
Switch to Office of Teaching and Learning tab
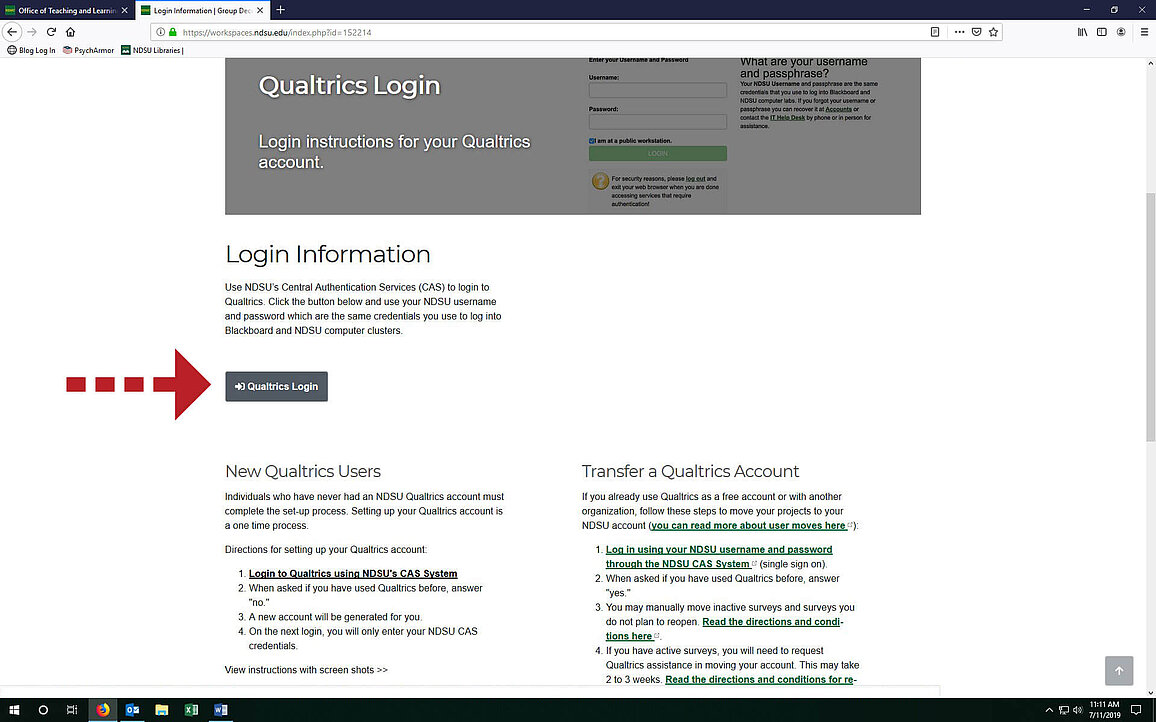click(65, 10)
